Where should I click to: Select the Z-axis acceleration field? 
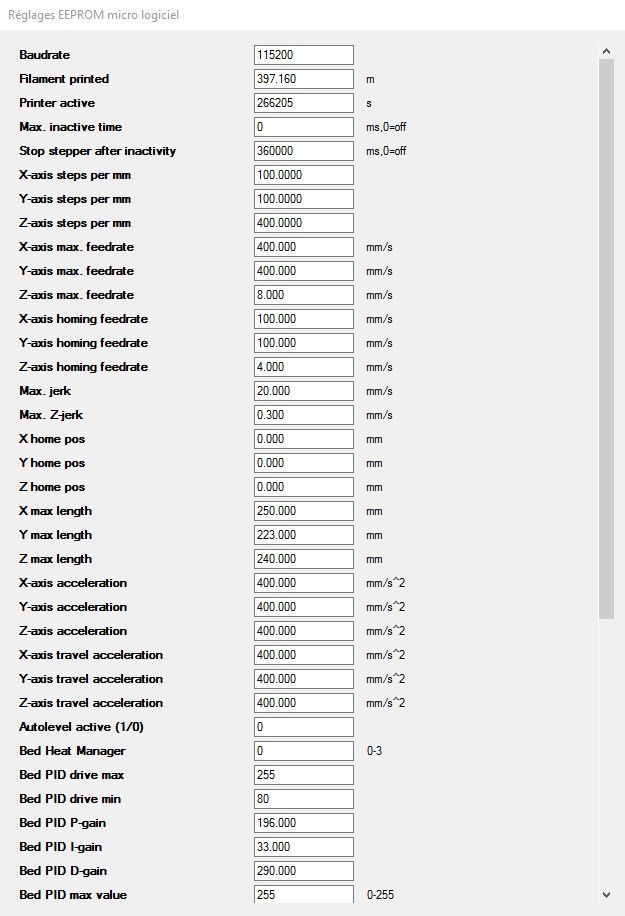(x=304, y=630)
